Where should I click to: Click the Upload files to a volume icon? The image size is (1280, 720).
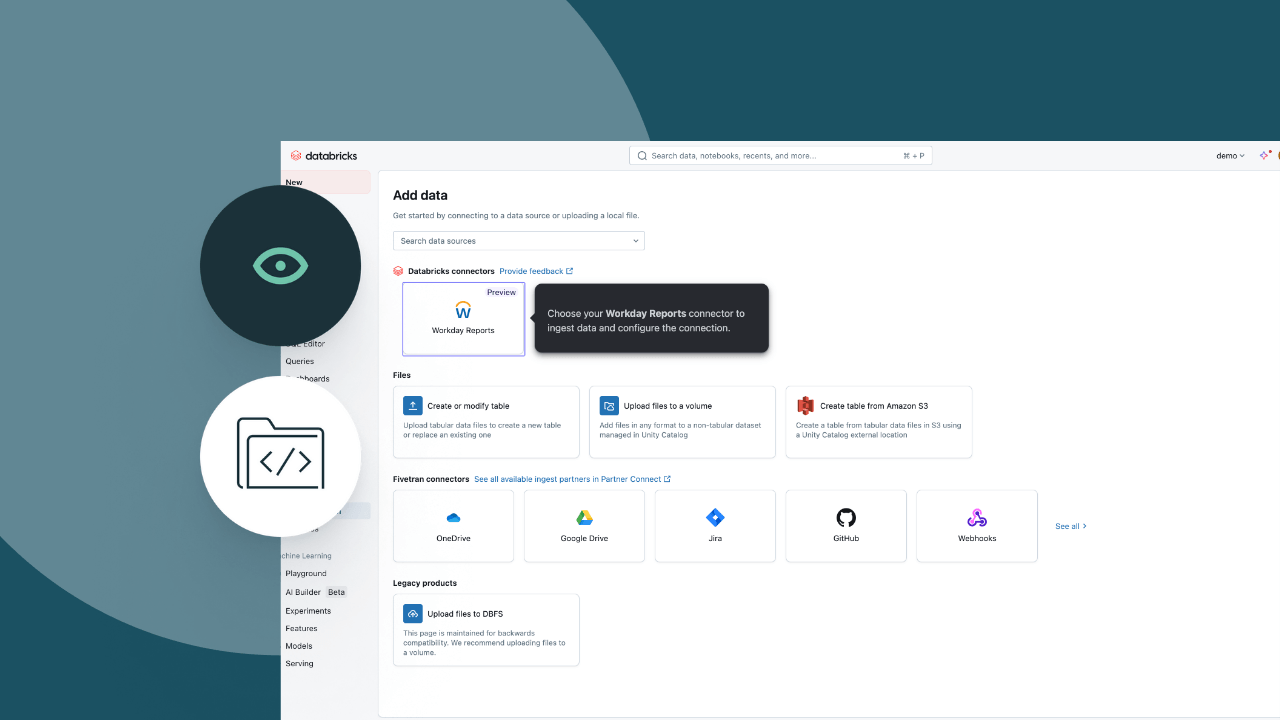609,406
